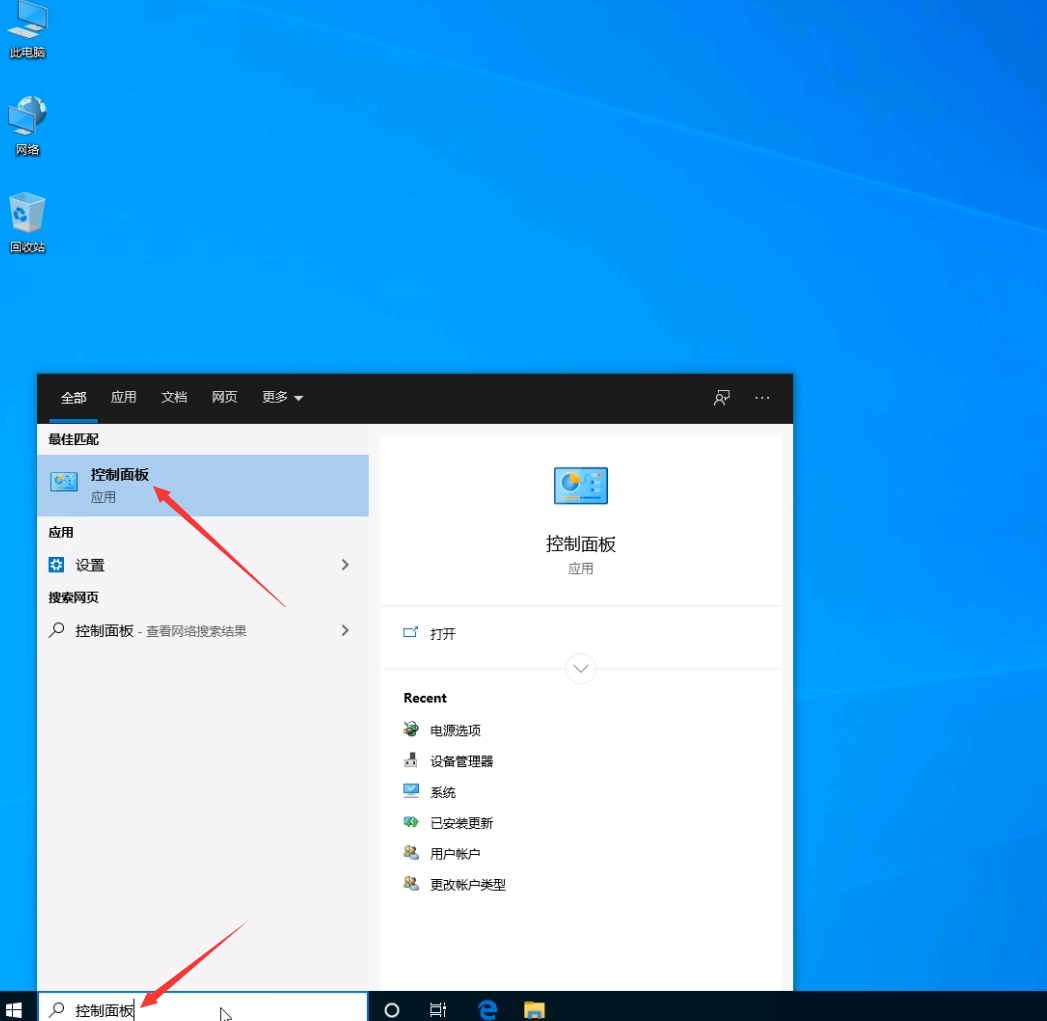Switch to the 文档 tab
The height and width of the screenshot is (1021, 1047).
(174, 397)
